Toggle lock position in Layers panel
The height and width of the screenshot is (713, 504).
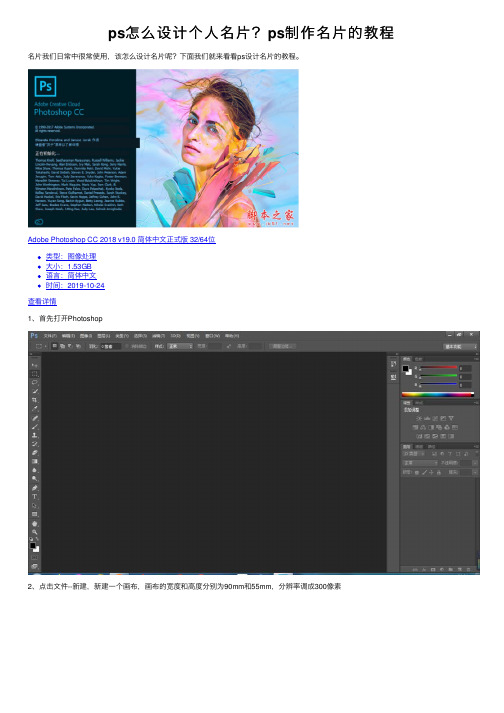(431, 472)
